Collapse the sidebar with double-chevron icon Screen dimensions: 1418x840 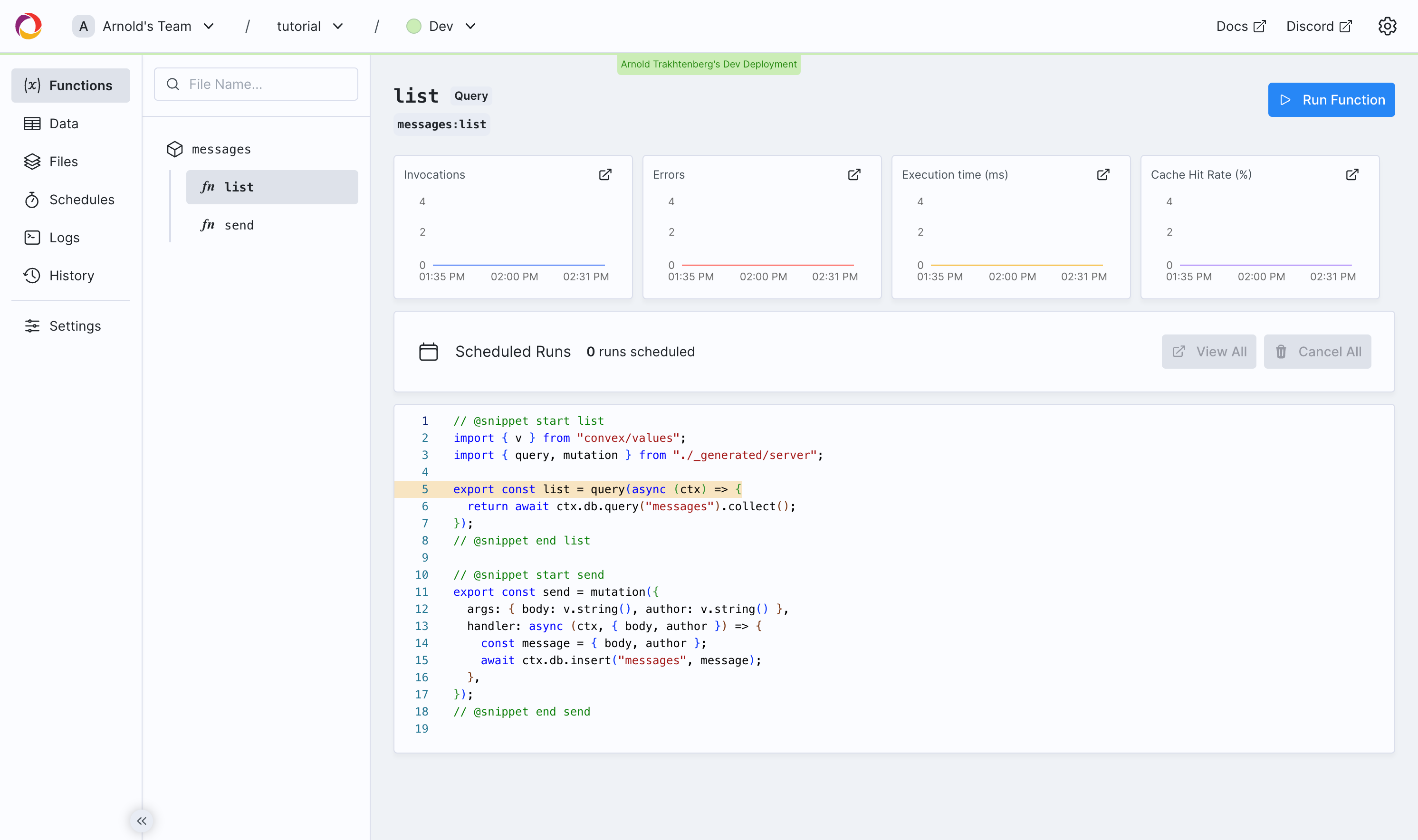point(142,821)
